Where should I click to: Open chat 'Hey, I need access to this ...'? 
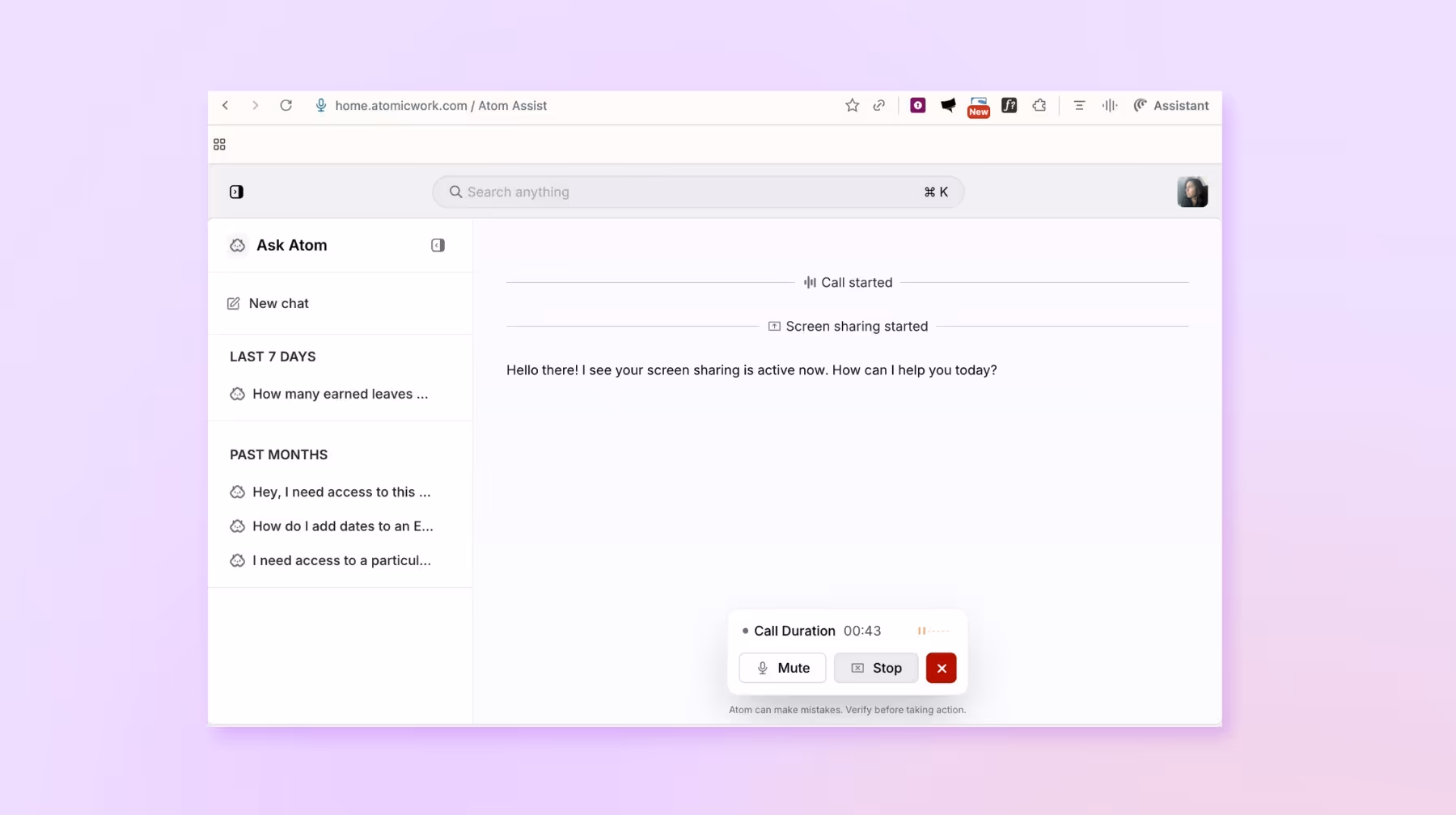(330, 492)
